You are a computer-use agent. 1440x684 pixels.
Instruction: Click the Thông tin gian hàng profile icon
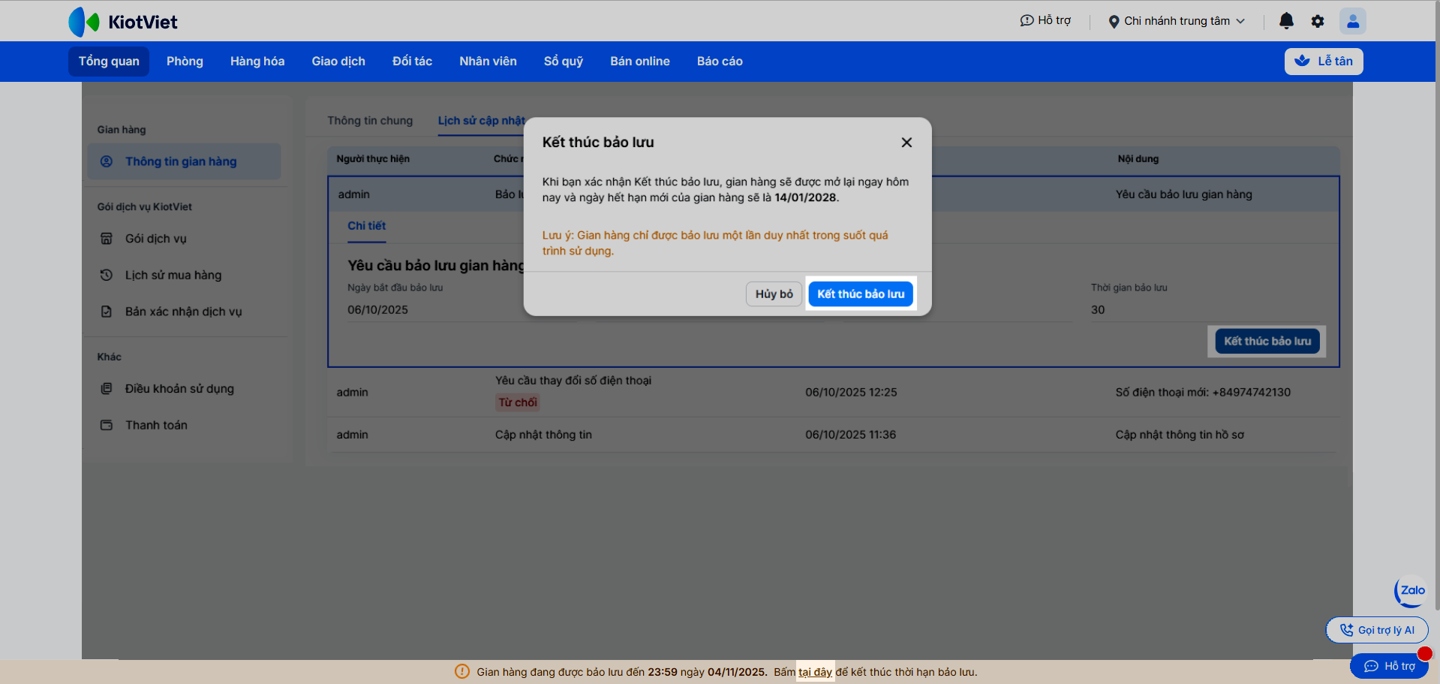pyautogui.click(x=106, y=161)
